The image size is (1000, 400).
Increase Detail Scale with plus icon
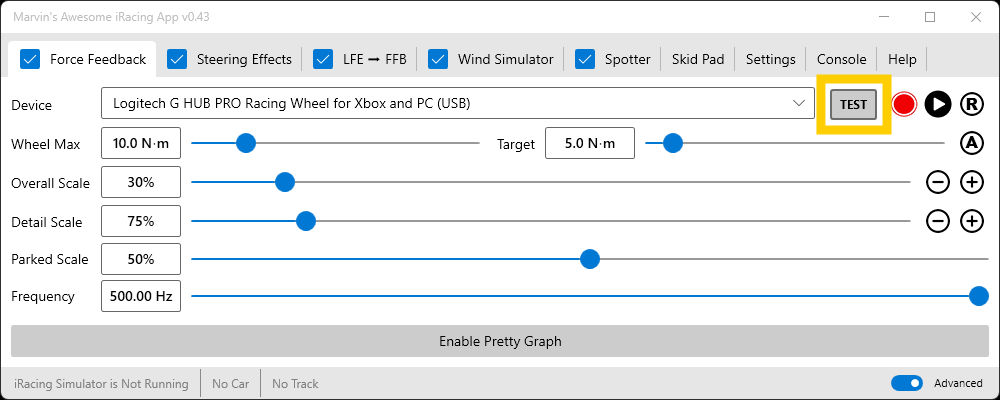(972, 221)
